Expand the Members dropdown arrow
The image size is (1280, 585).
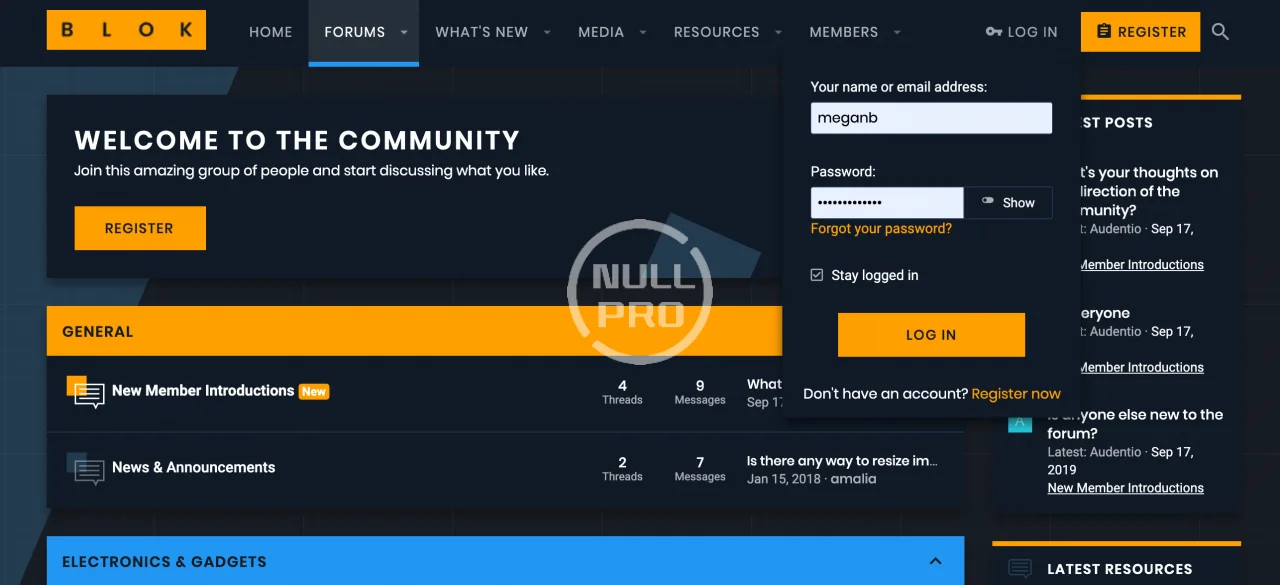coord(897,32)
